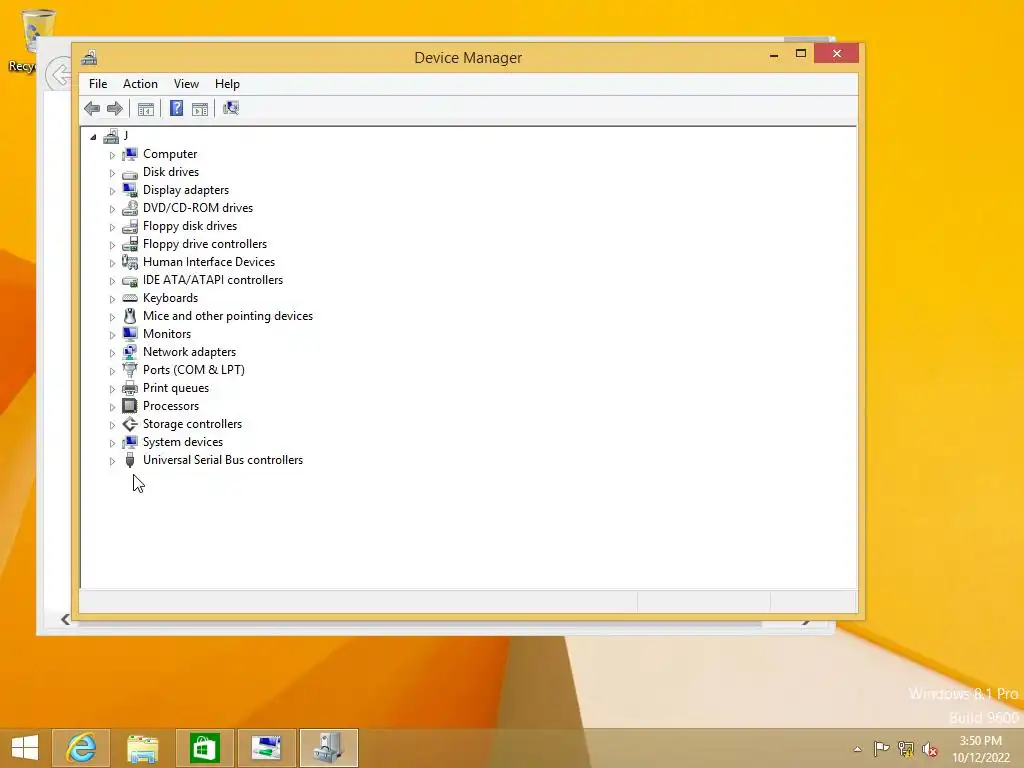Select the Ports (COM & LPT) icon
The width and height of the screenshot is (1024, 768).
(x=130, y=370)
